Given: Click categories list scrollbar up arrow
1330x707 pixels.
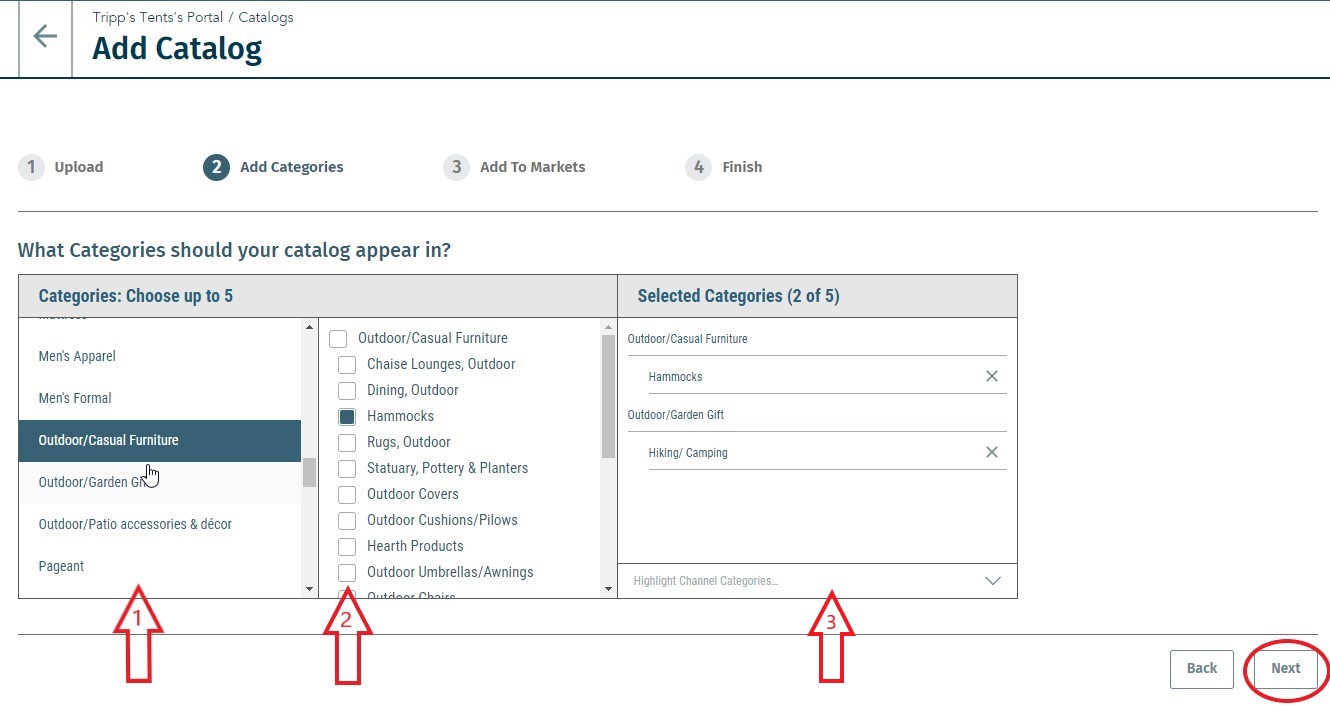Looking at the screenshot, I should (x=309, y=327).
